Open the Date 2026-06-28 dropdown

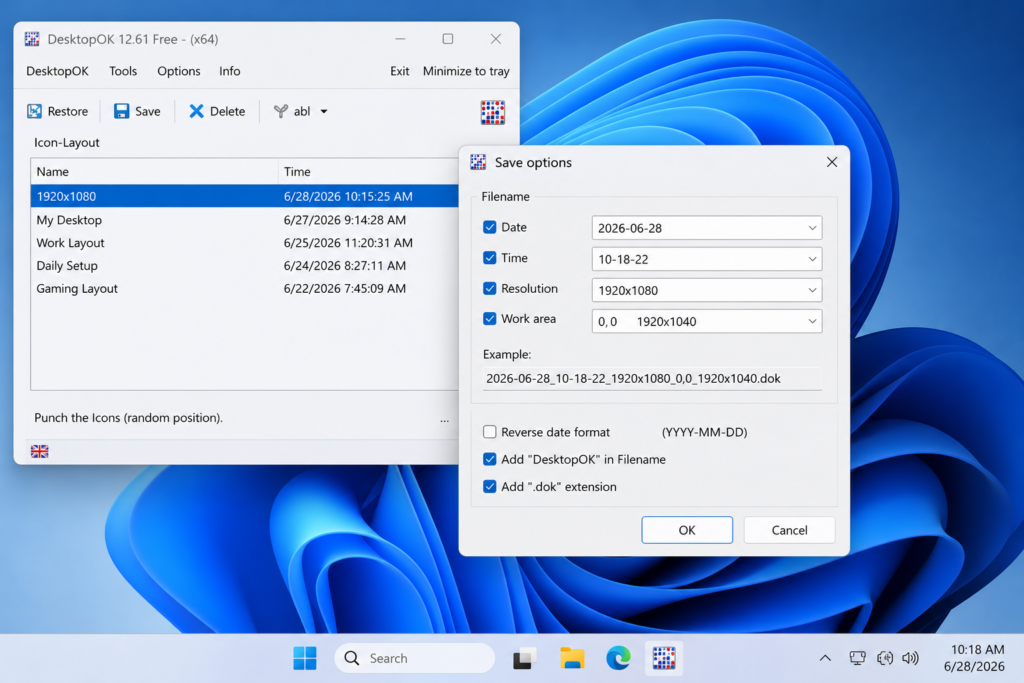707,228
